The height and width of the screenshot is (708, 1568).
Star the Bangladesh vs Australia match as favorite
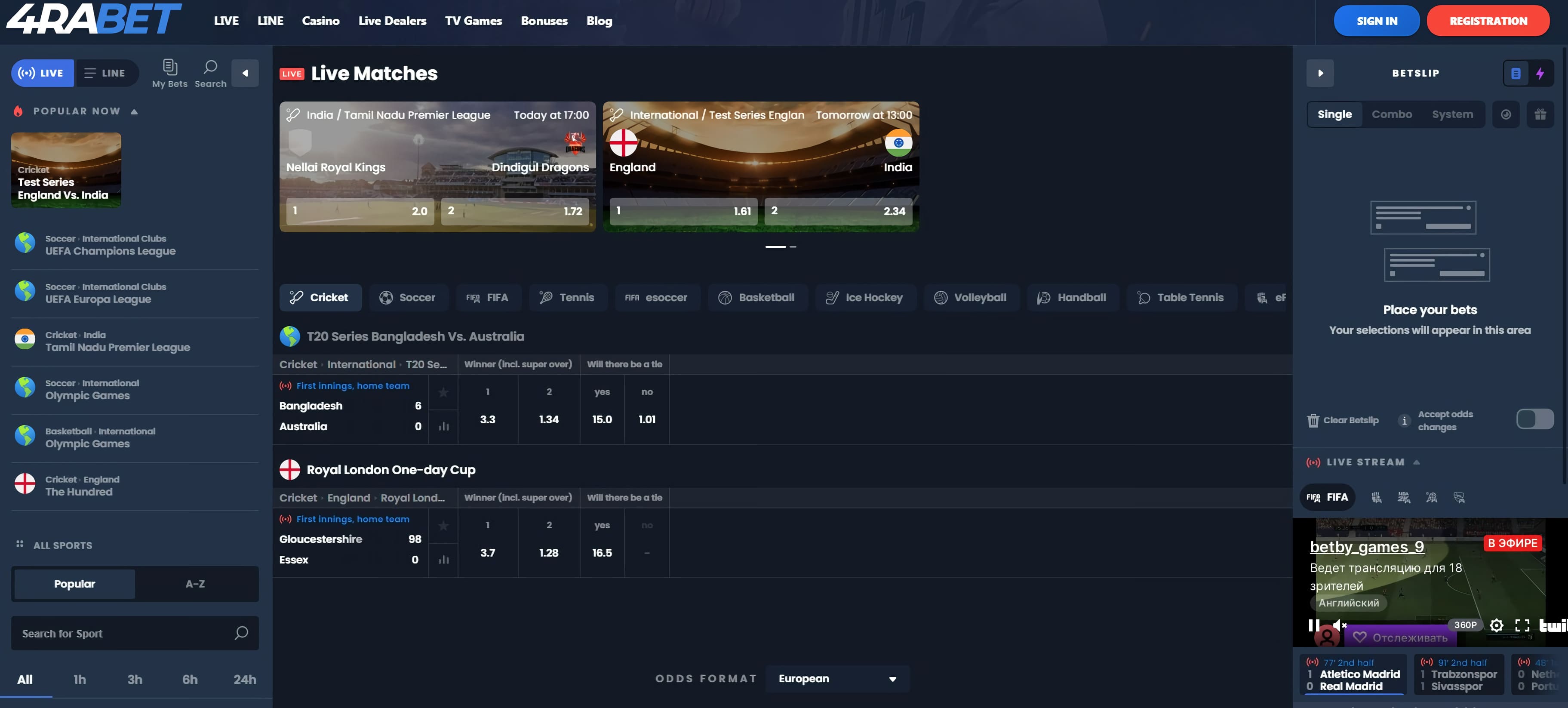click(444, 393)
